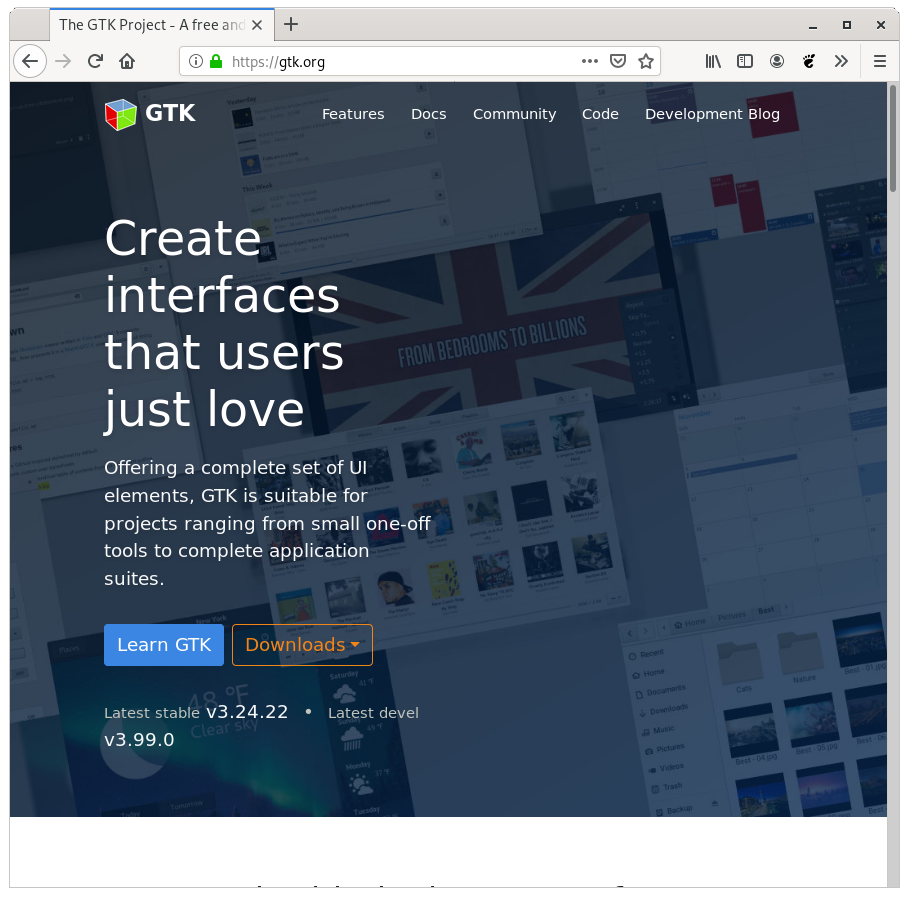
Task: Bookmark this page with the star
Action: [646, 61]
